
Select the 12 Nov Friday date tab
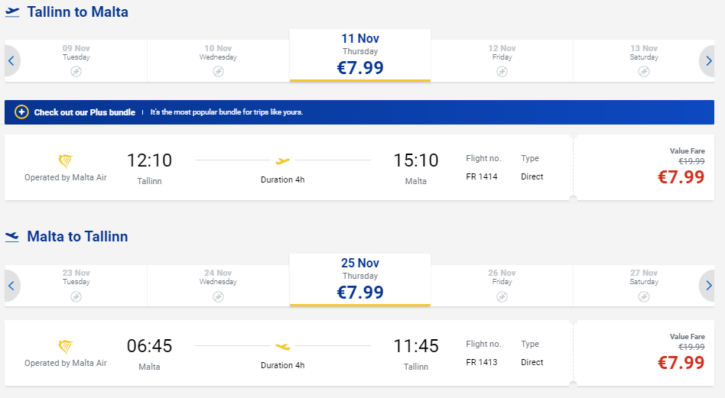tap(502, 61)
